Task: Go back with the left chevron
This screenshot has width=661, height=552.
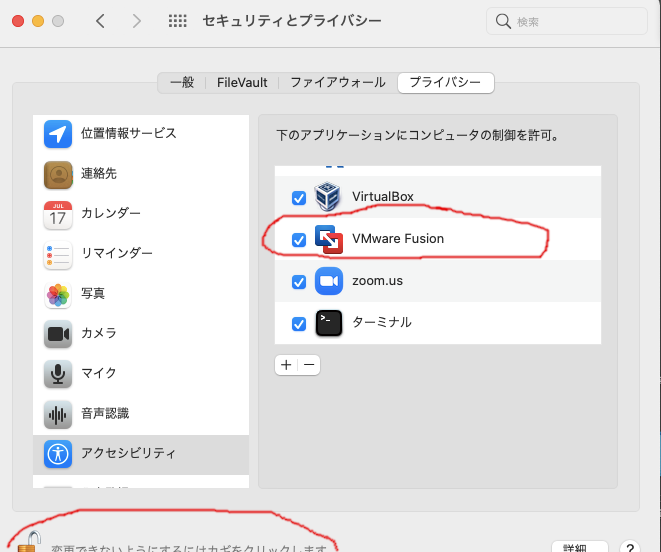Action: pyautogui.click(x=100, y=21)
